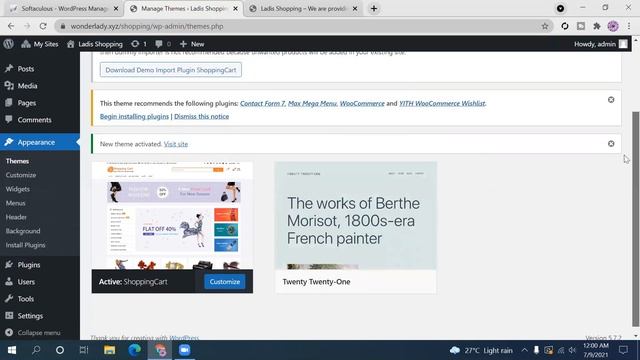
Task: Open Microsoft Edge from taskbar
Action: pos(134,350)
